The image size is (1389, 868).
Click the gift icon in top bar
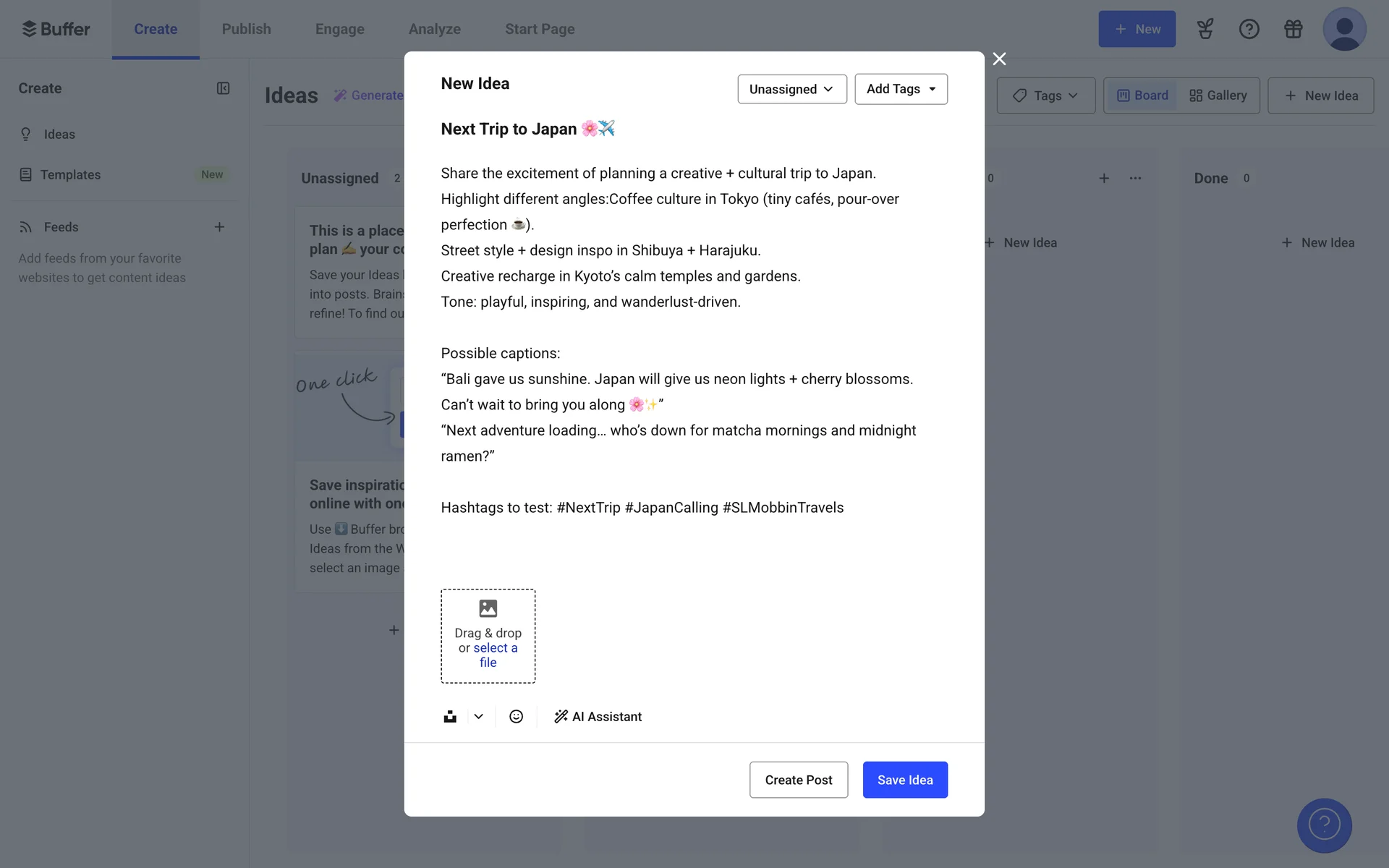(x=1293, y=29)
